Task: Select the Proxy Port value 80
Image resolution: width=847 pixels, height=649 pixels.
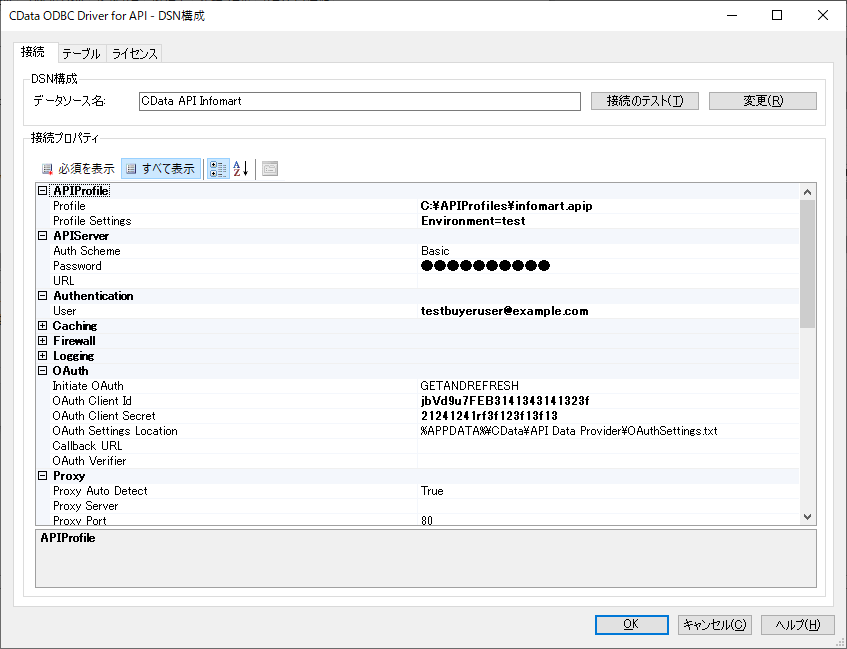Action: point(427,520)
